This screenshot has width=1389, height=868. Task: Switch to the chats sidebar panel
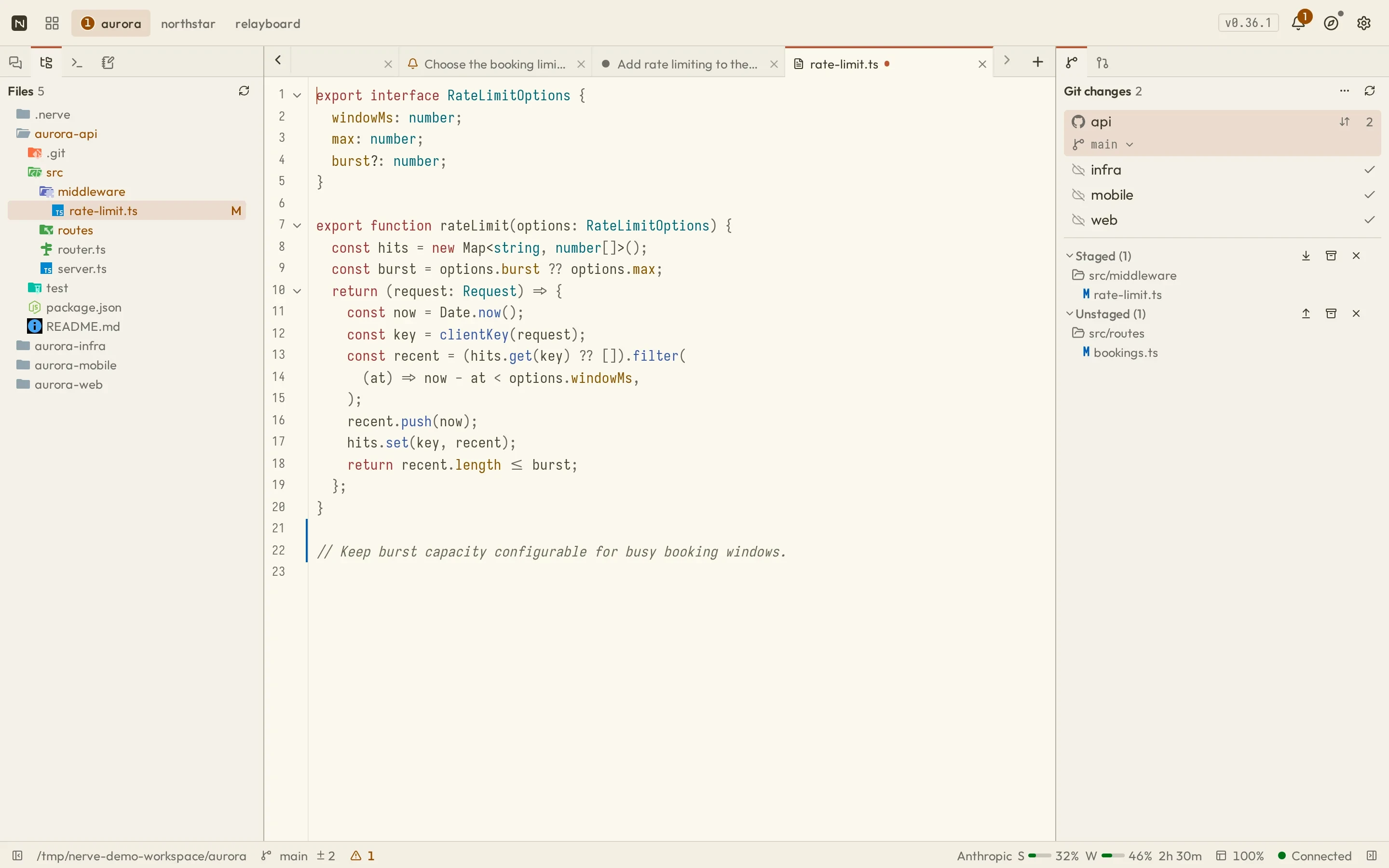[x=15, y=63]
